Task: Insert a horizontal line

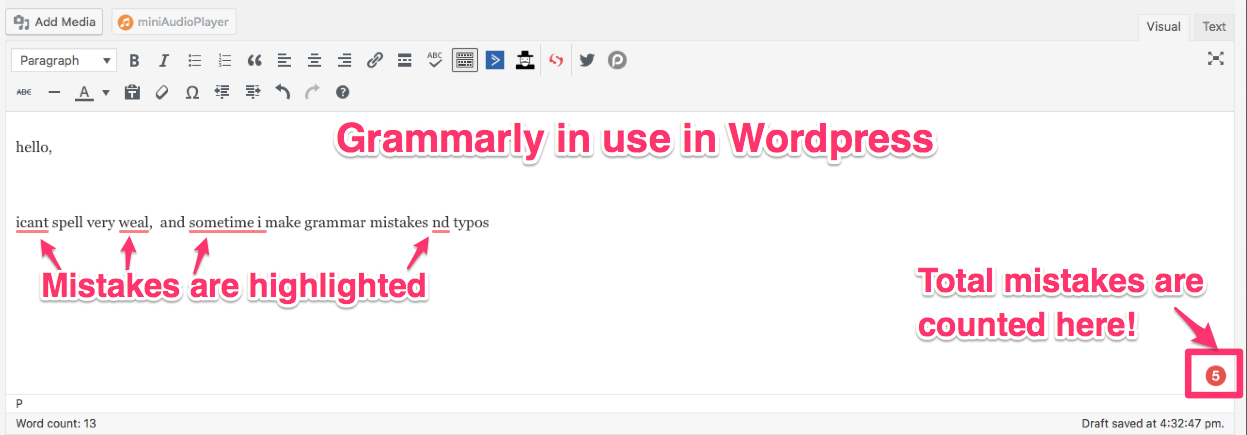Action: tap(55, 92)
